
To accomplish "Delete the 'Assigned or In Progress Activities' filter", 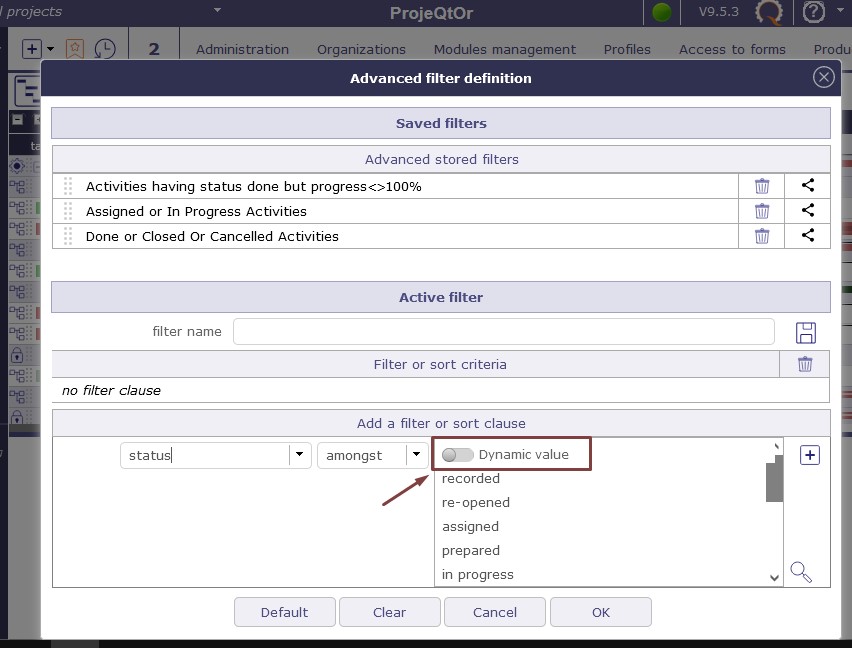I will [762, 211].
